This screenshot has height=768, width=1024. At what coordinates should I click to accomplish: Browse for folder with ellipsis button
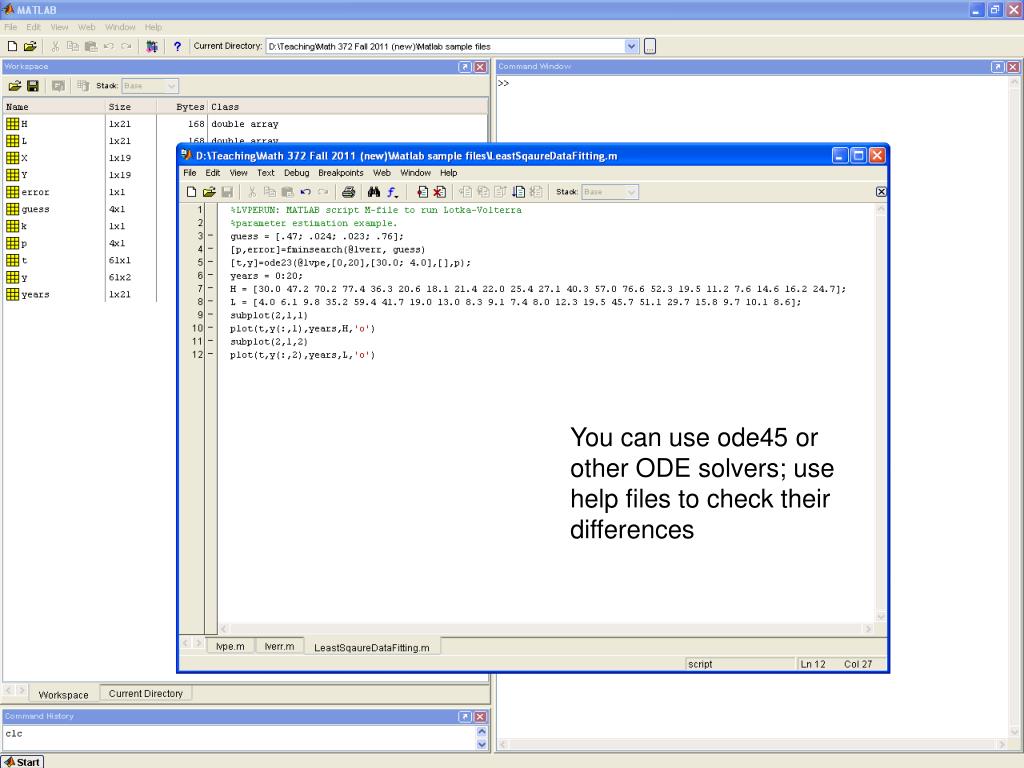[650, 46]
